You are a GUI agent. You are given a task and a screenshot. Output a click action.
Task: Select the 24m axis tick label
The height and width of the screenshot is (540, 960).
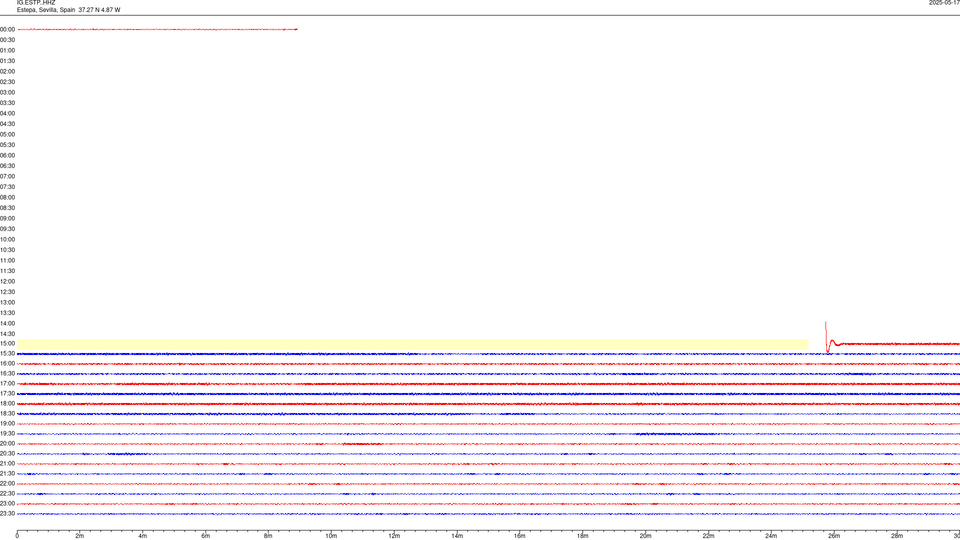[x=771, y=536]
